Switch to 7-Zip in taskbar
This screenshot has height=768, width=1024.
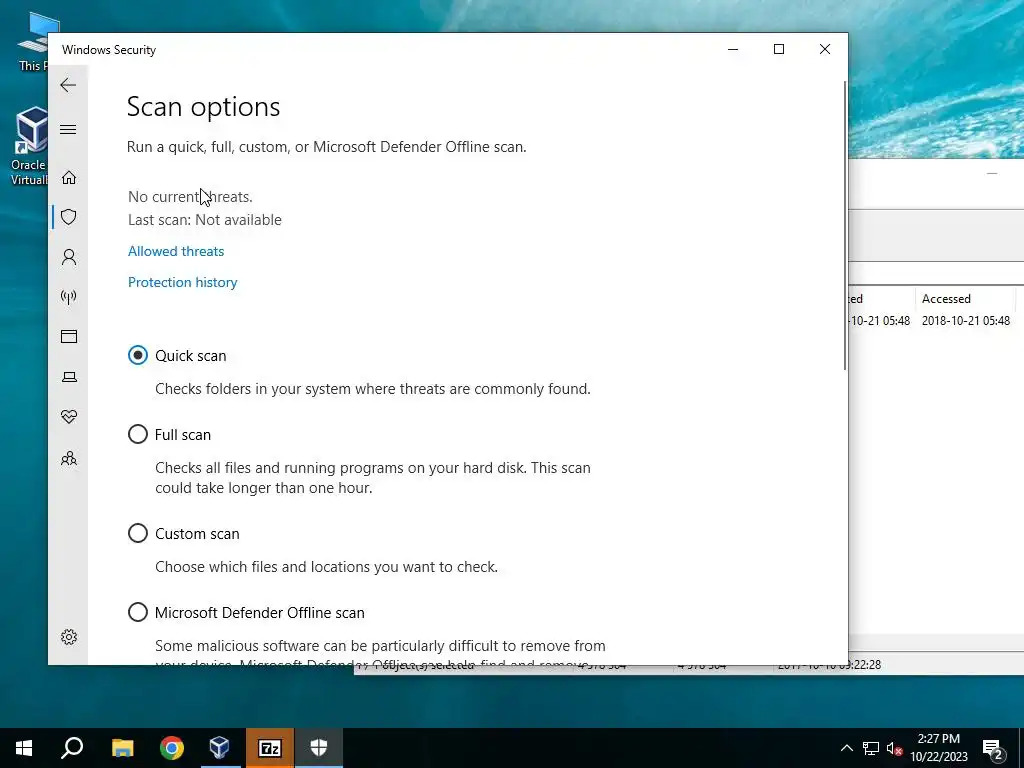click(x=270, y=748)
